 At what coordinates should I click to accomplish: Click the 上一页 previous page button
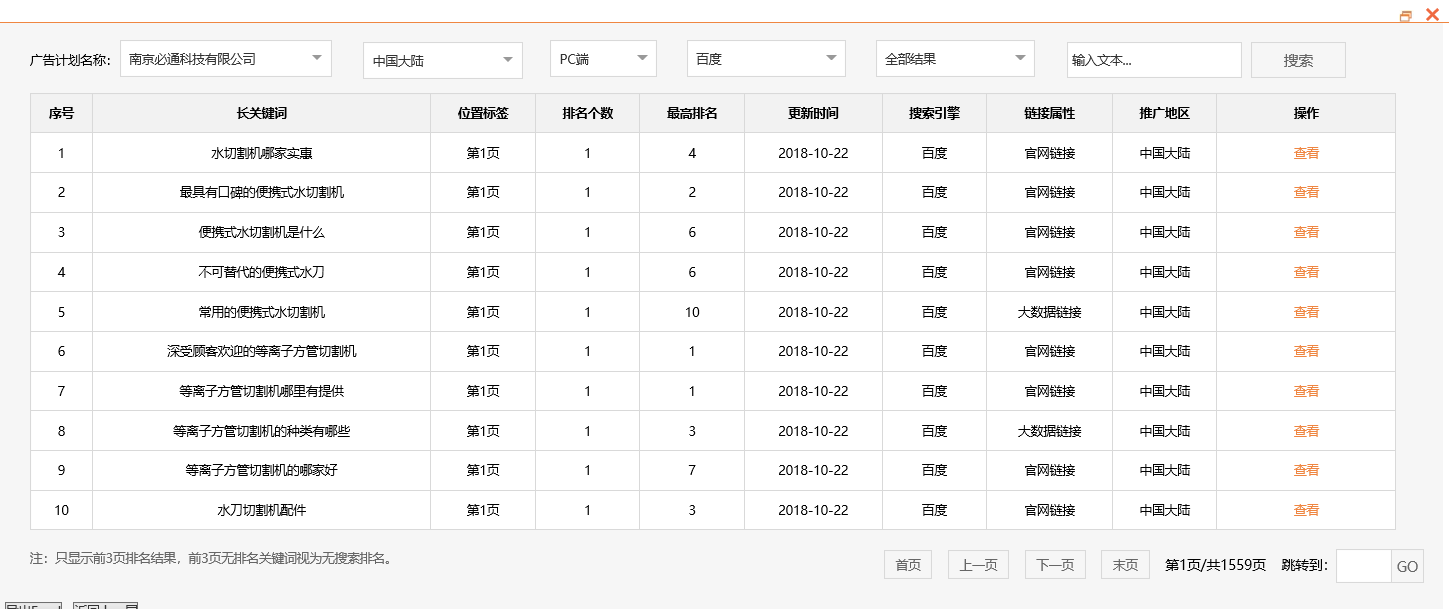click(x=977, y=564)
